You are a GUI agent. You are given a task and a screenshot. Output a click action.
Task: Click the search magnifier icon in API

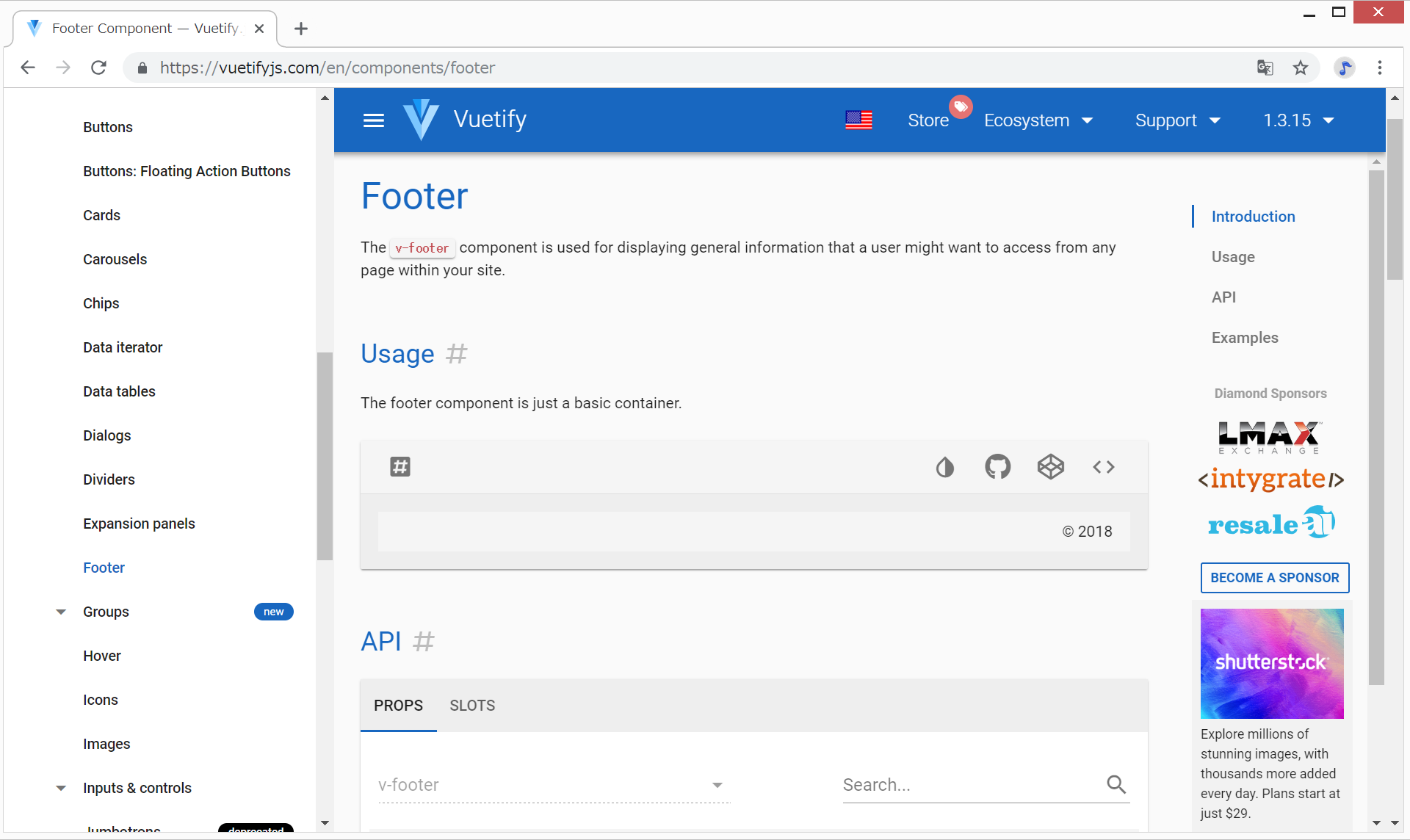pos(1116,785)
